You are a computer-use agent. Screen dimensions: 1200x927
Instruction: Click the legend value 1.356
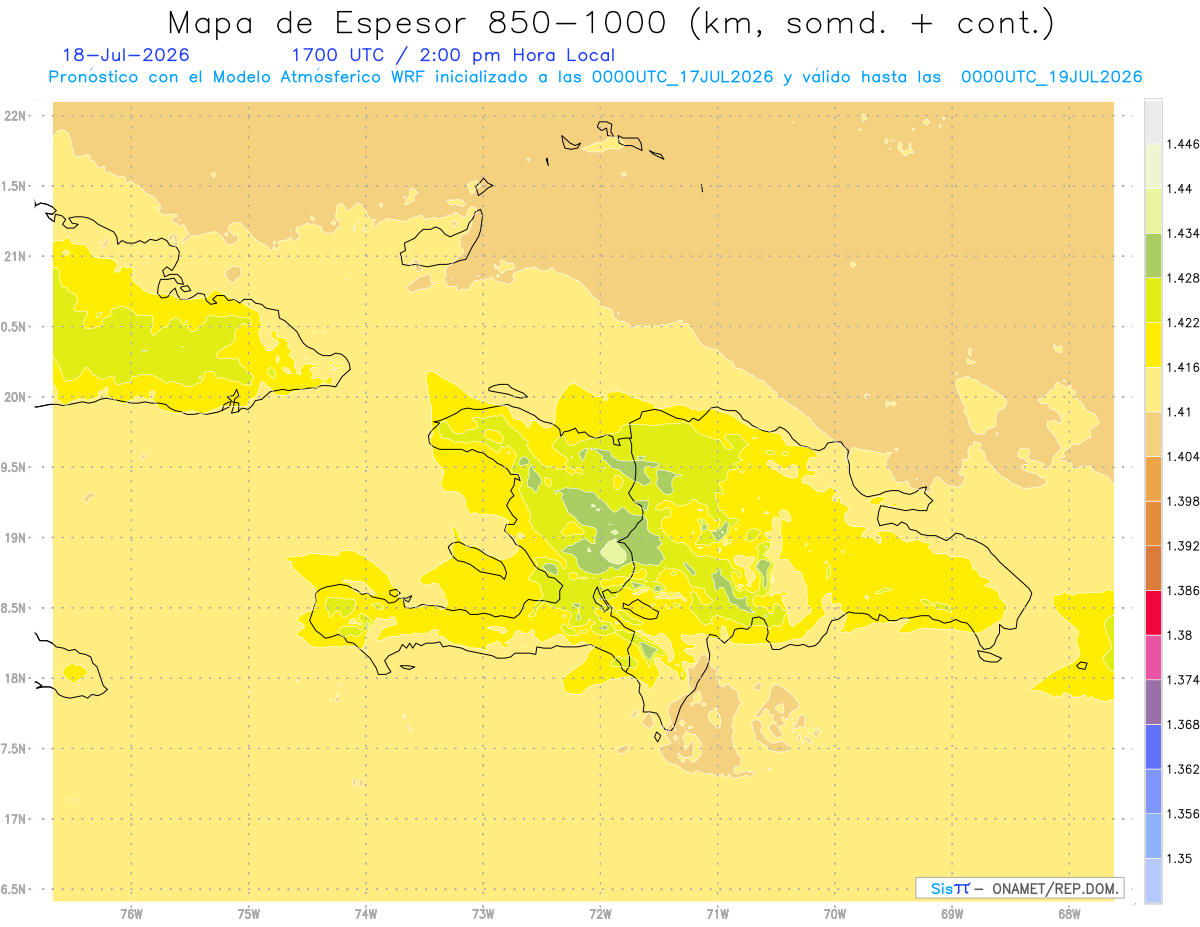(1182, 813)
